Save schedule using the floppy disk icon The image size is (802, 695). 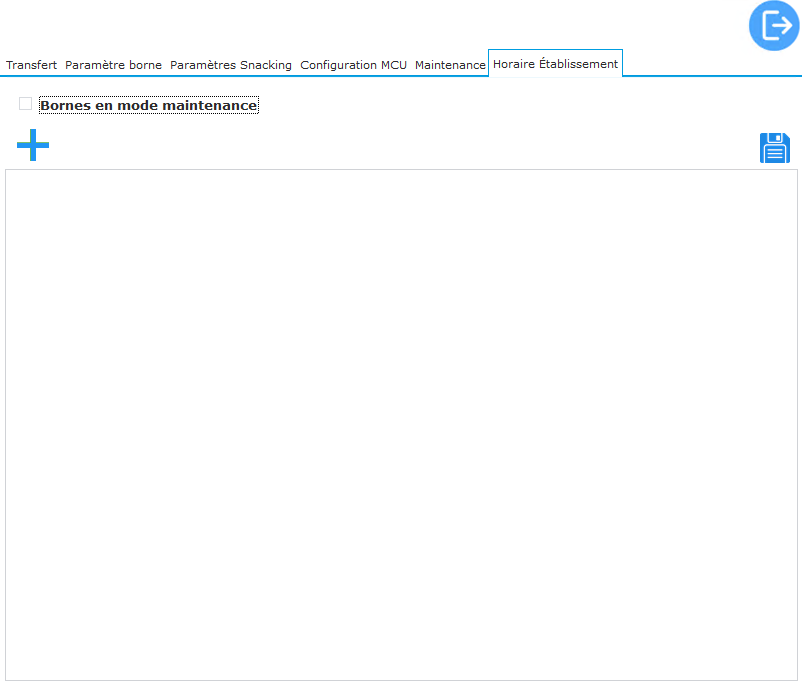774,148
